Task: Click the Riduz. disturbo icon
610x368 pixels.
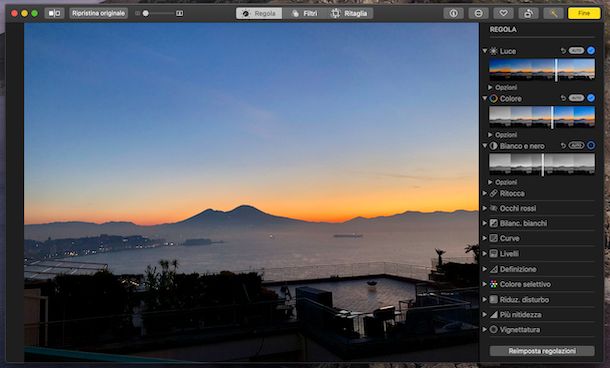Action: (494, 300)
